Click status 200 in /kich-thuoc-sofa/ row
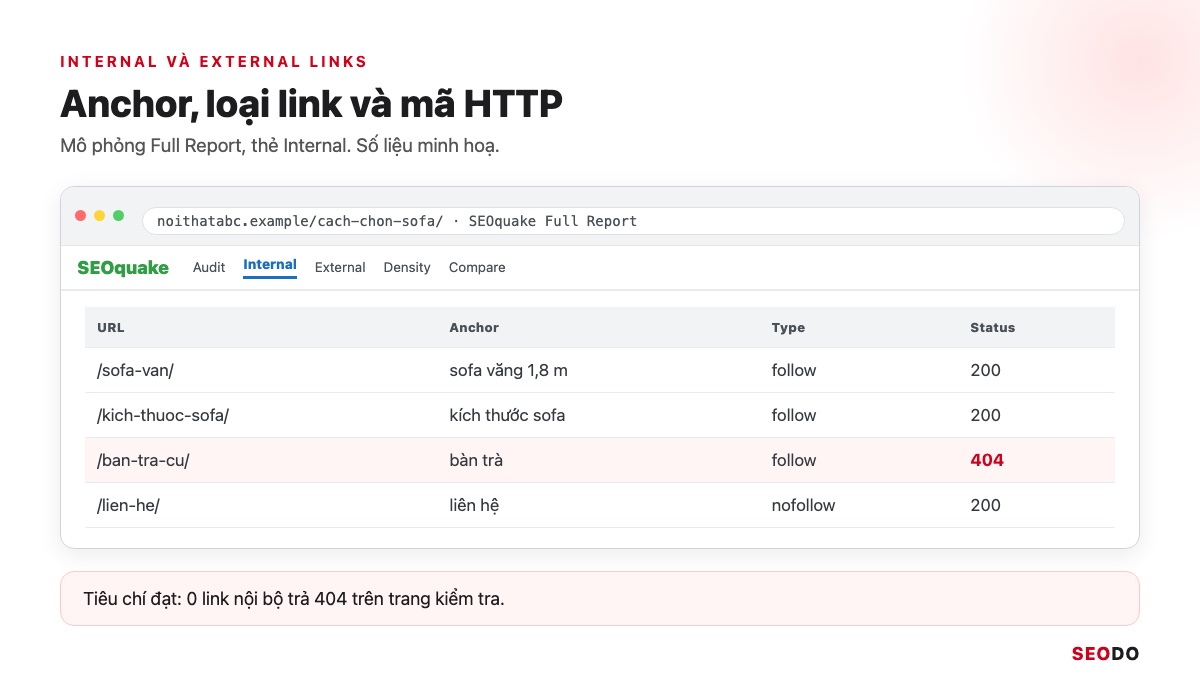The width and height of the screenshot is (1200, 686). point(985,415)
